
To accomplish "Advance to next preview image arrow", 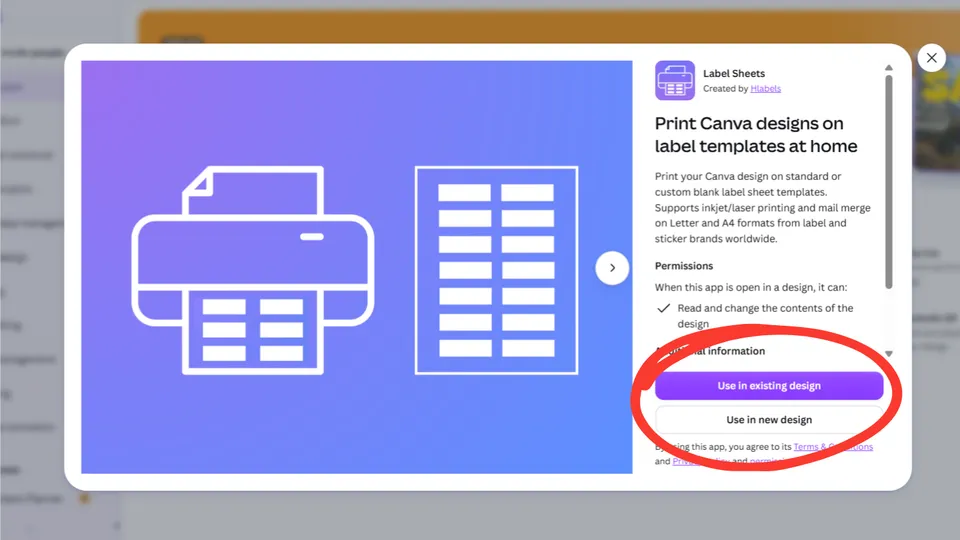I will click(x=612, y=268).
